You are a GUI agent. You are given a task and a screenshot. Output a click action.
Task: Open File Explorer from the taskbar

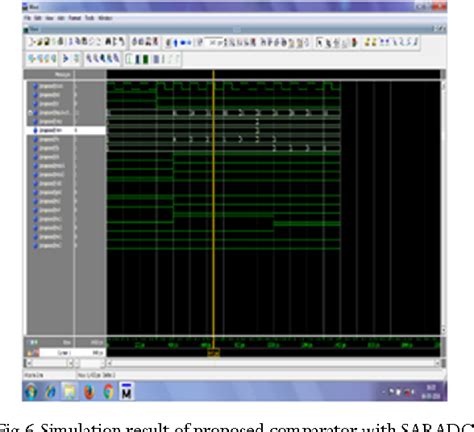pyautogui.click(x=69, y=392)
